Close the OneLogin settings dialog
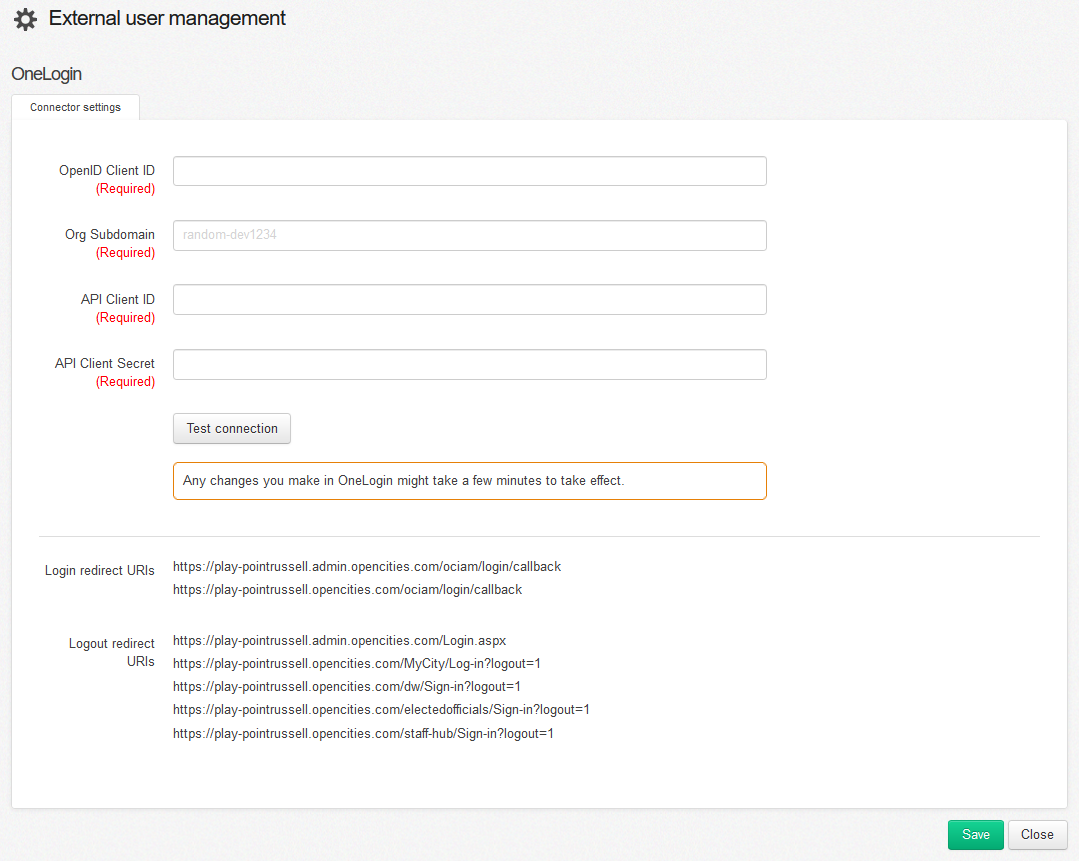This screenshot has width=1079, height=861. pyautogui.click(x=1037, y=835)
